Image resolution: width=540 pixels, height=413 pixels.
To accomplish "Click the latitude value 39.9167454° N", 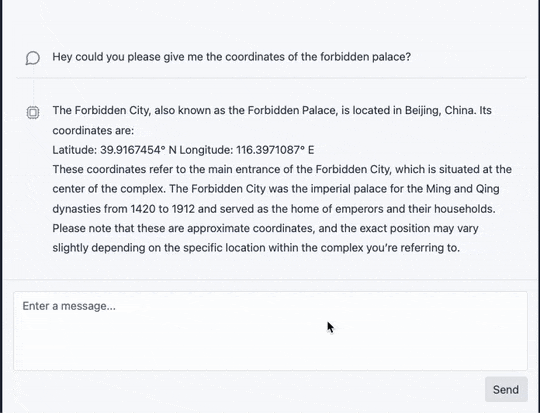I will click(x=138, y=150).
